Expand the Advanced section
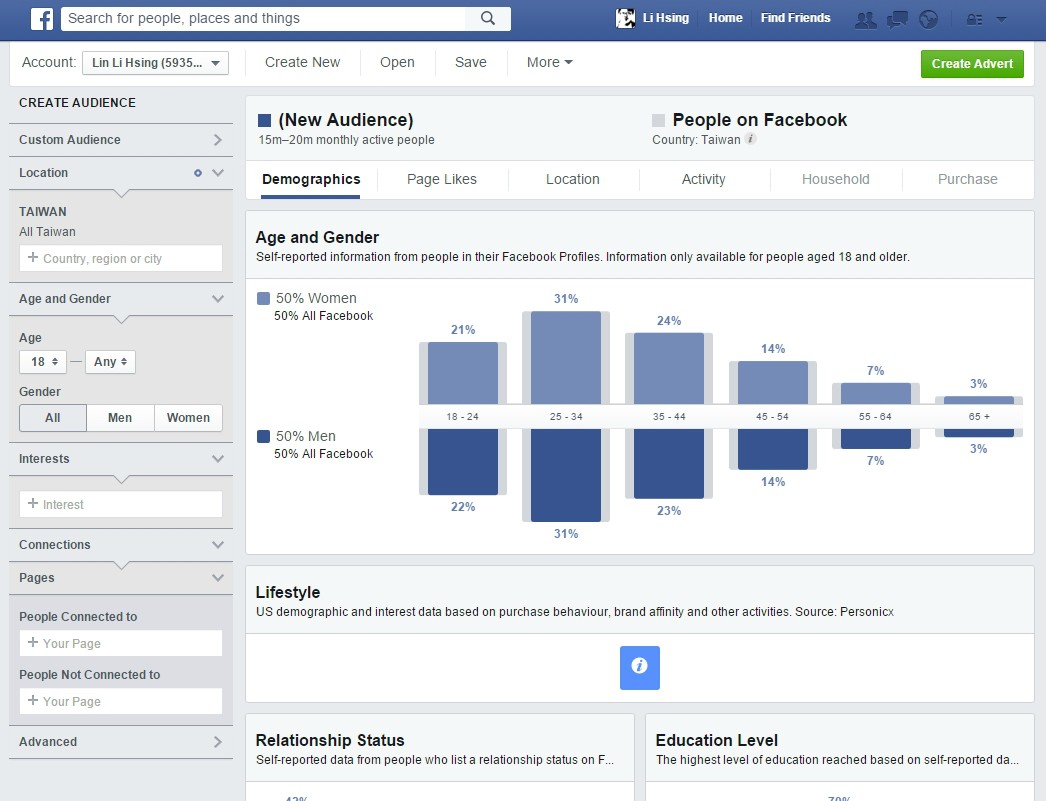The image size is (1046, 801). [x=121, y=742]
